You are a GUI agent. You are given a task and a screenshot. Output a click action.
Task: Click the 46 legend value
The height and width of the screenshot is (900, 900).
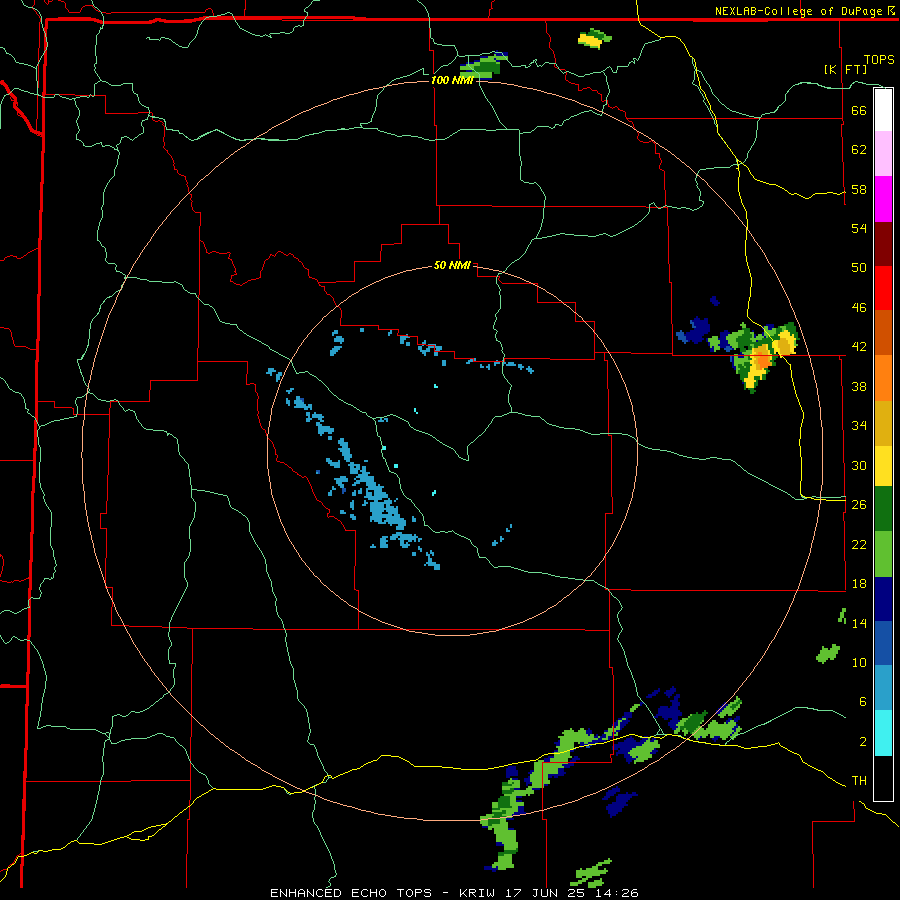pos(859,308)
